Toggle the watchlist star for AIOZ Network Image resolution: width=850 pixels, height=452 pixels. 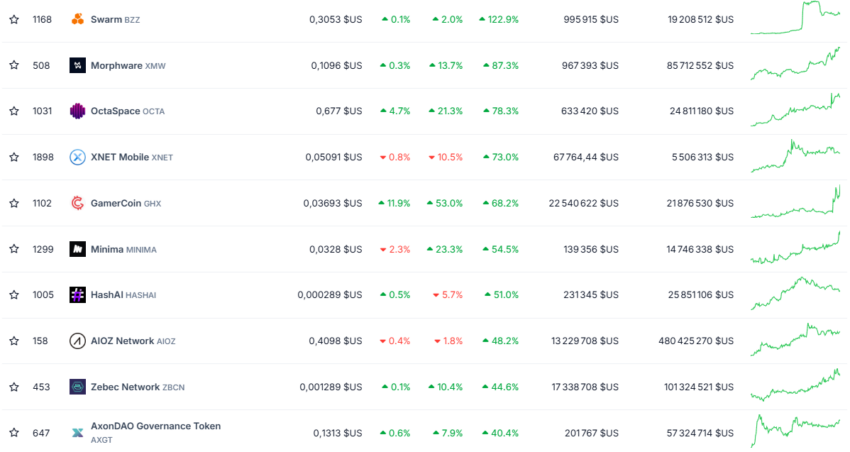point(14,341)
